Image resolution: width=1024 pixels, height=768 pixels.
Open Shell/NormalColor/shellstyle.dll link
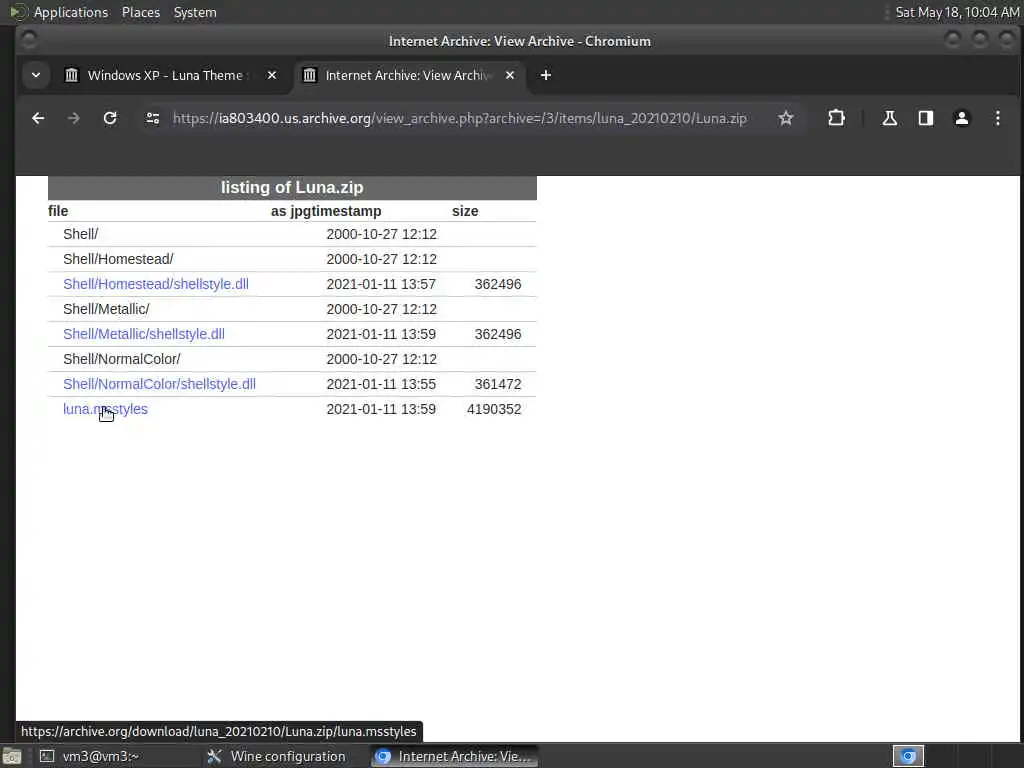pyautogui.click(x=159, y=384)
